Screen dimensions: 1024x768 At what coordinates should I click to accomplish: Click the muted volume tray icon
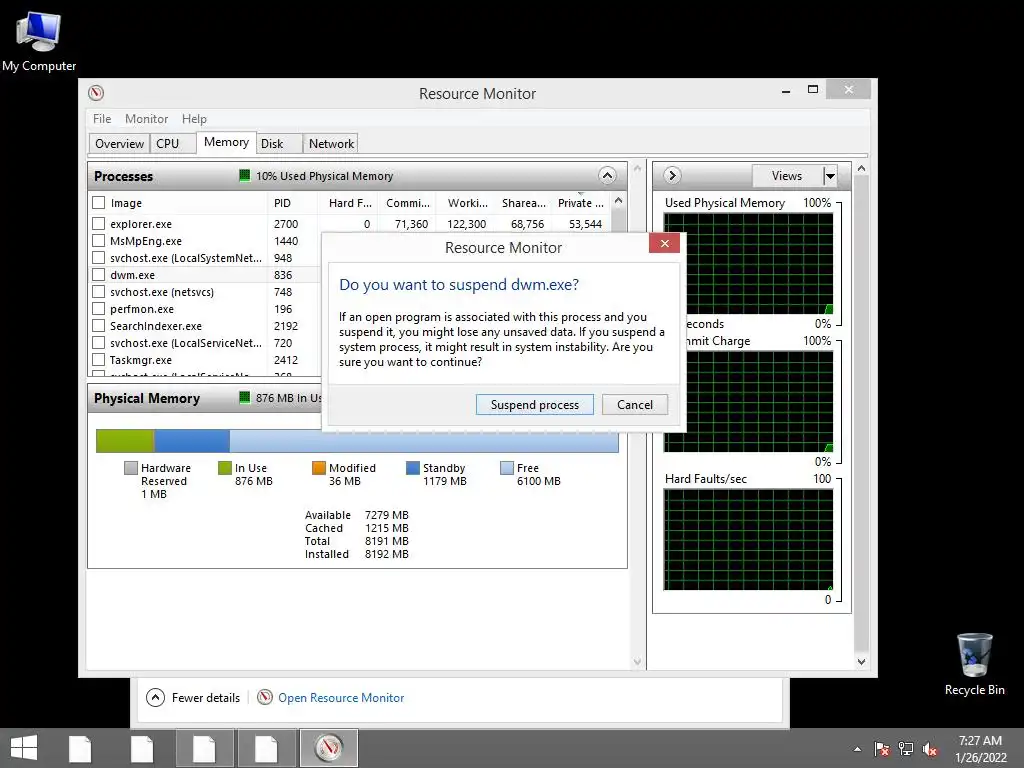pos(930,749)
